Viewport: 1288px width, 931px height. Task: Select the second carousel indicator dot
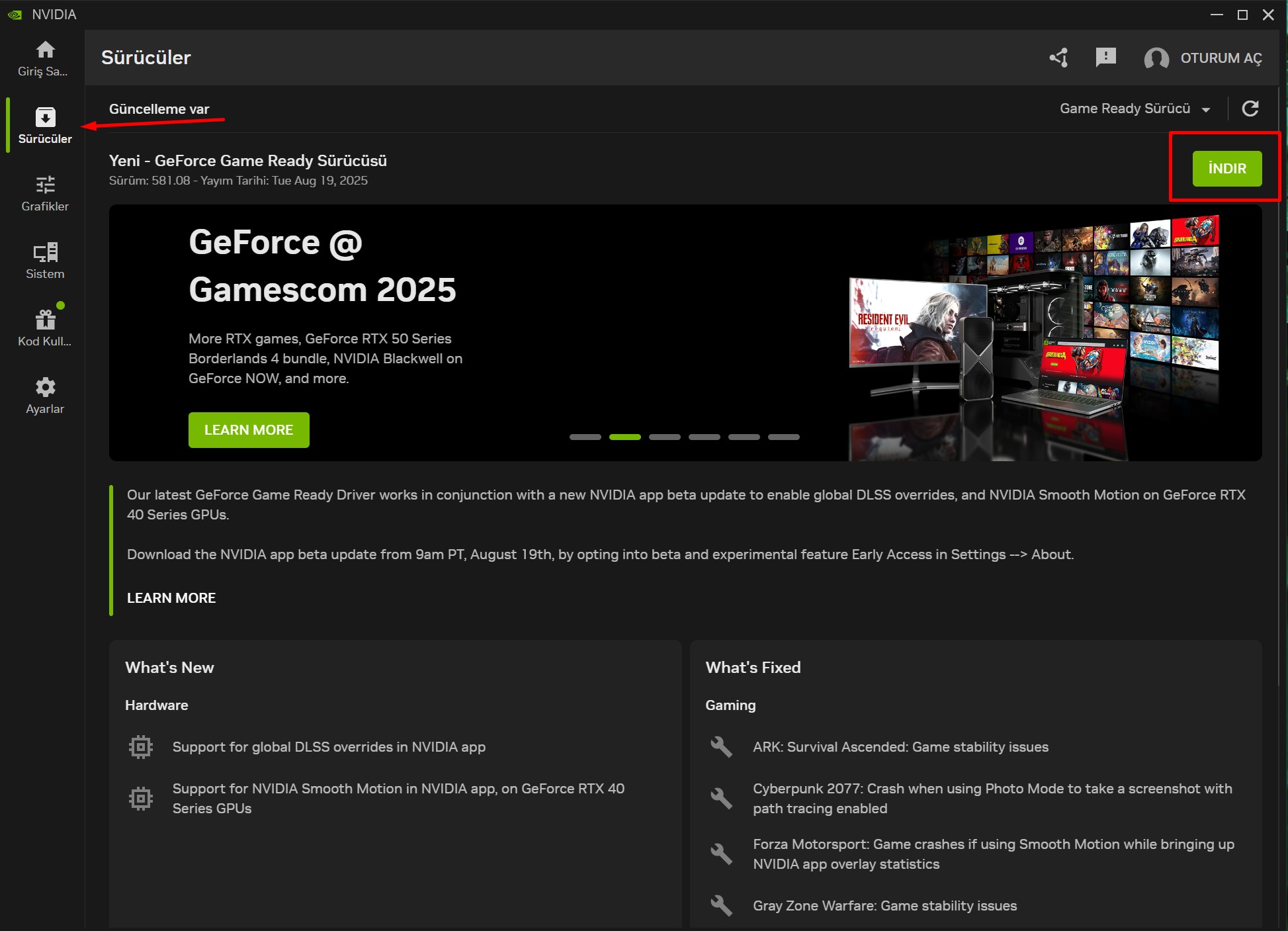[625, 437]
